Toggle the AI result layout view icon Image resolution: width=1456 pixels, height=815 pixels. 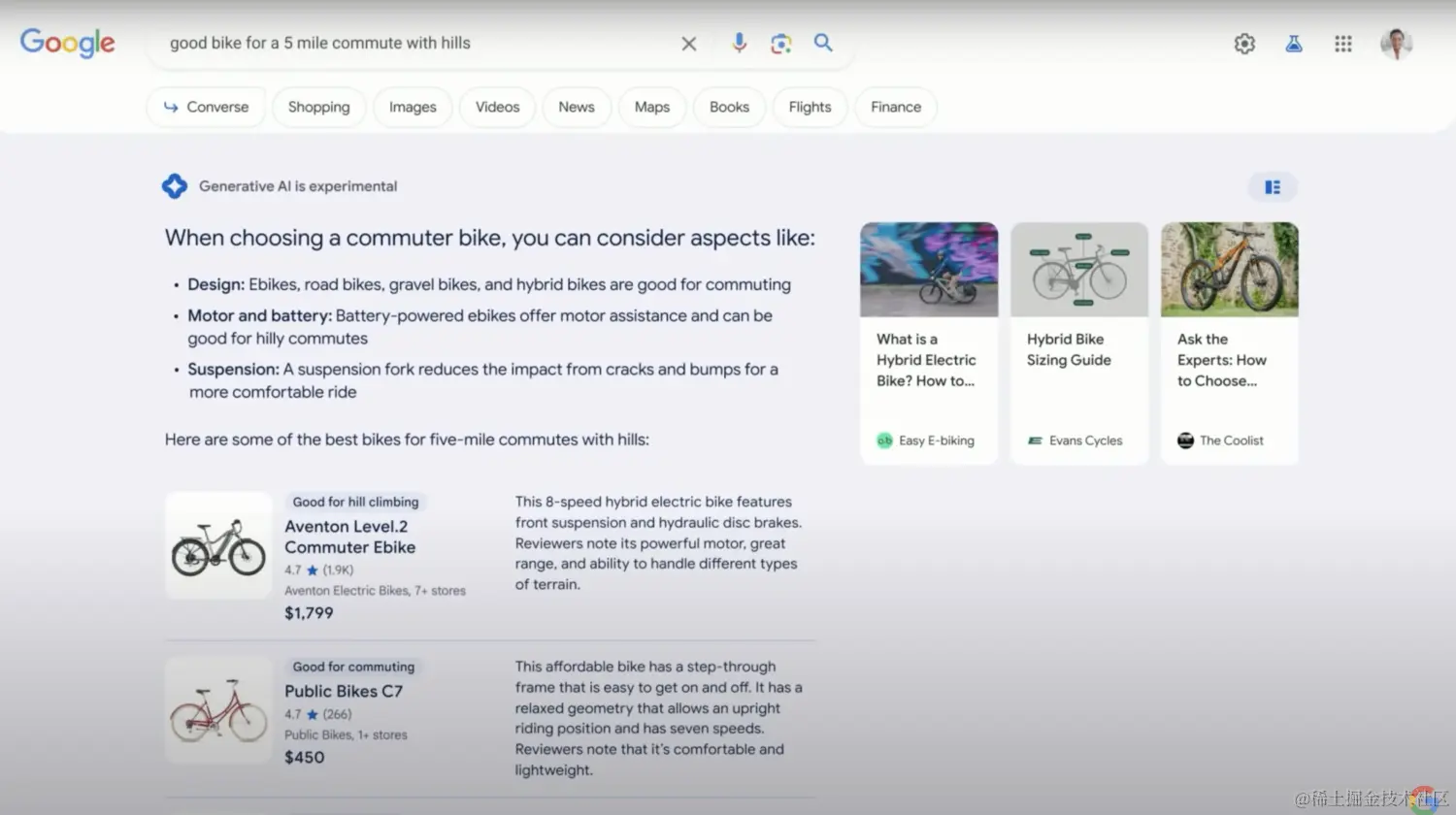pos(1273,187)
